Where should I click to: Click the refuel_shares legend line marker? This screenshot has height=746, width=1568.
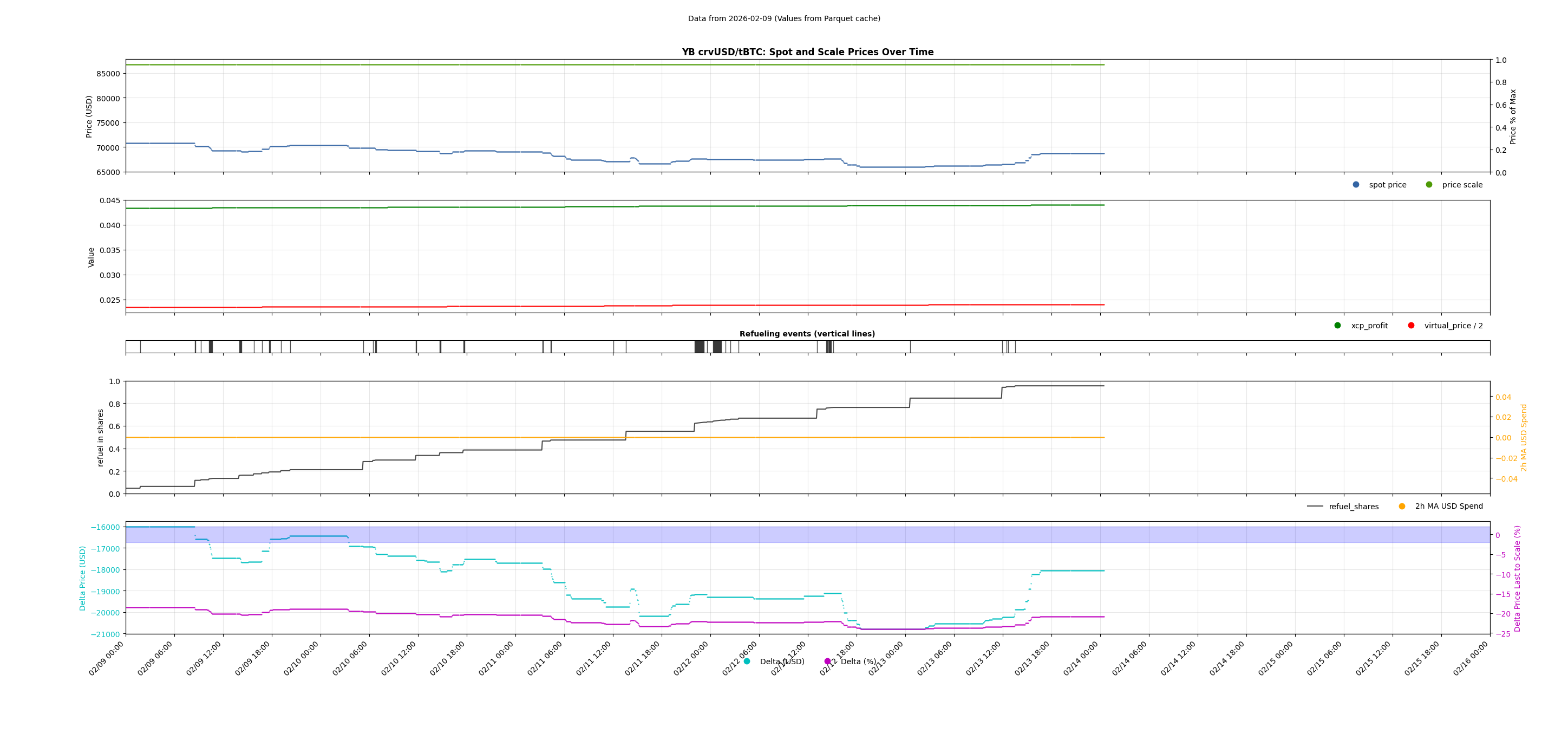tap(1315, 506)
